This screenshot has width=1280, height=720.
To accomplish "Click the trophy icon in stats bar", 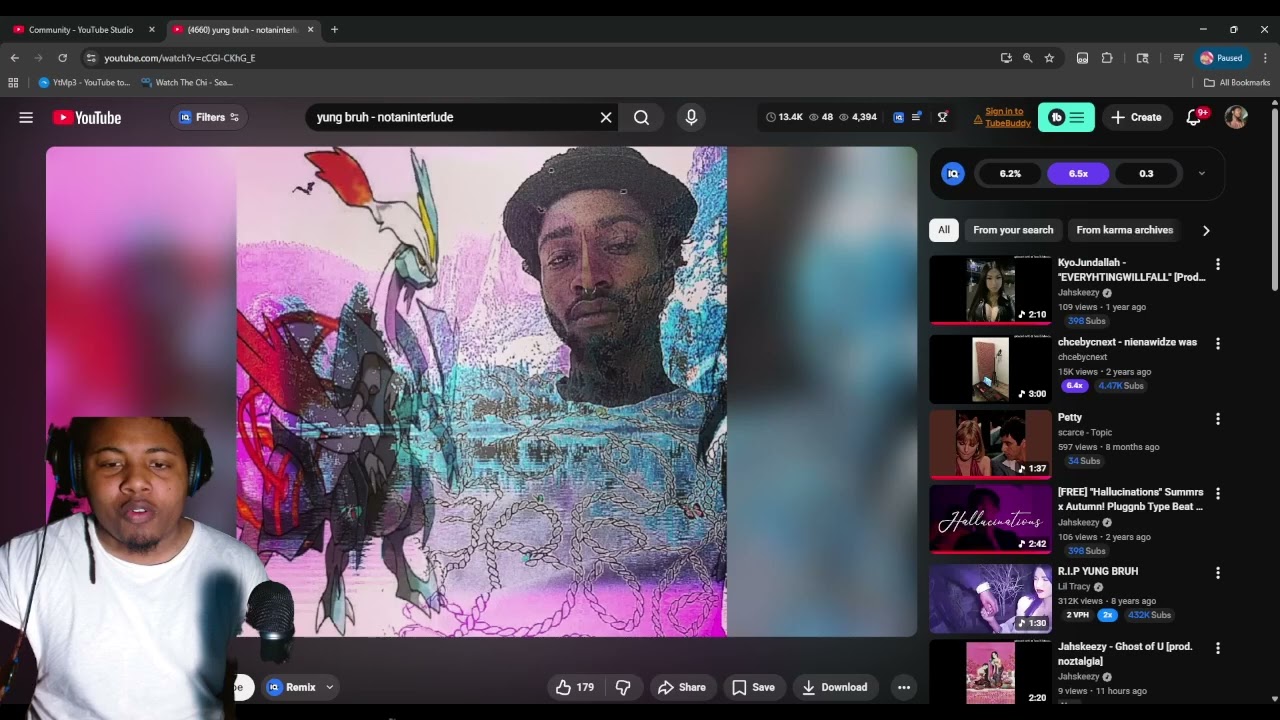I will click(x=942, y=117).
